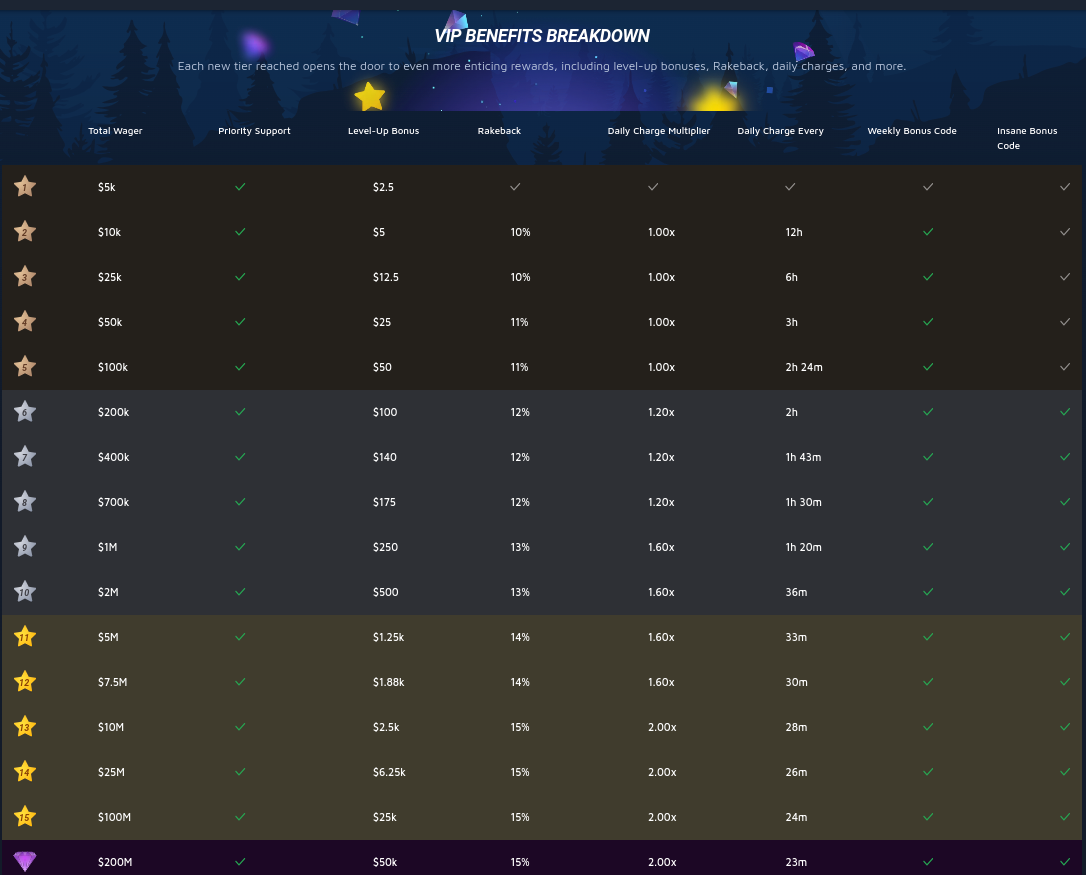Toggle the Insane Bonus Code checkmark for level 3
The width and height of the screenshot is (1086, 875).
click(x=1065, y=276)
